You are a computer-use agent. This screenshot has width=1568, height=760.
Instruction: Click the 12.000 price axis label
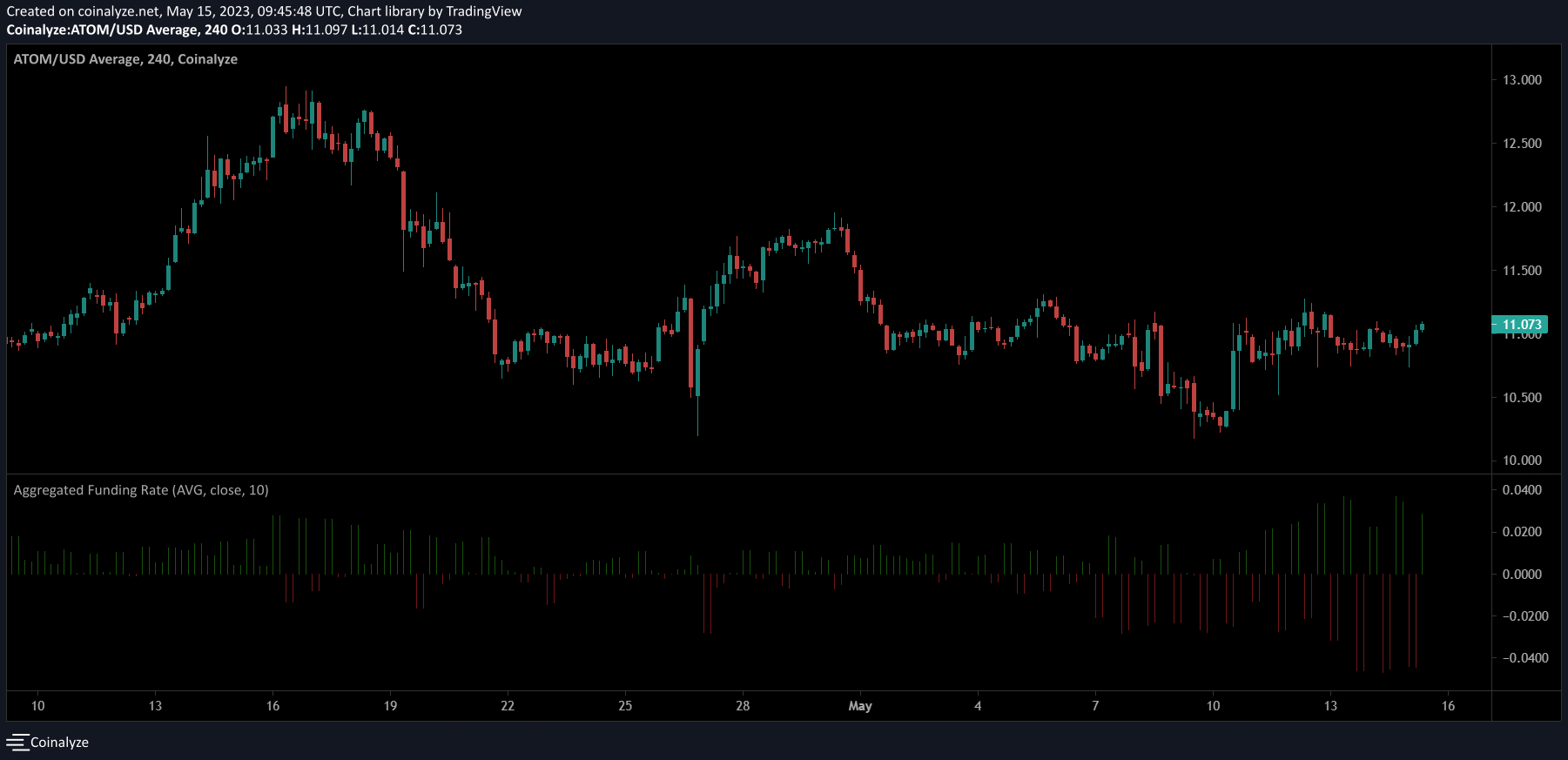point(1521,207)
